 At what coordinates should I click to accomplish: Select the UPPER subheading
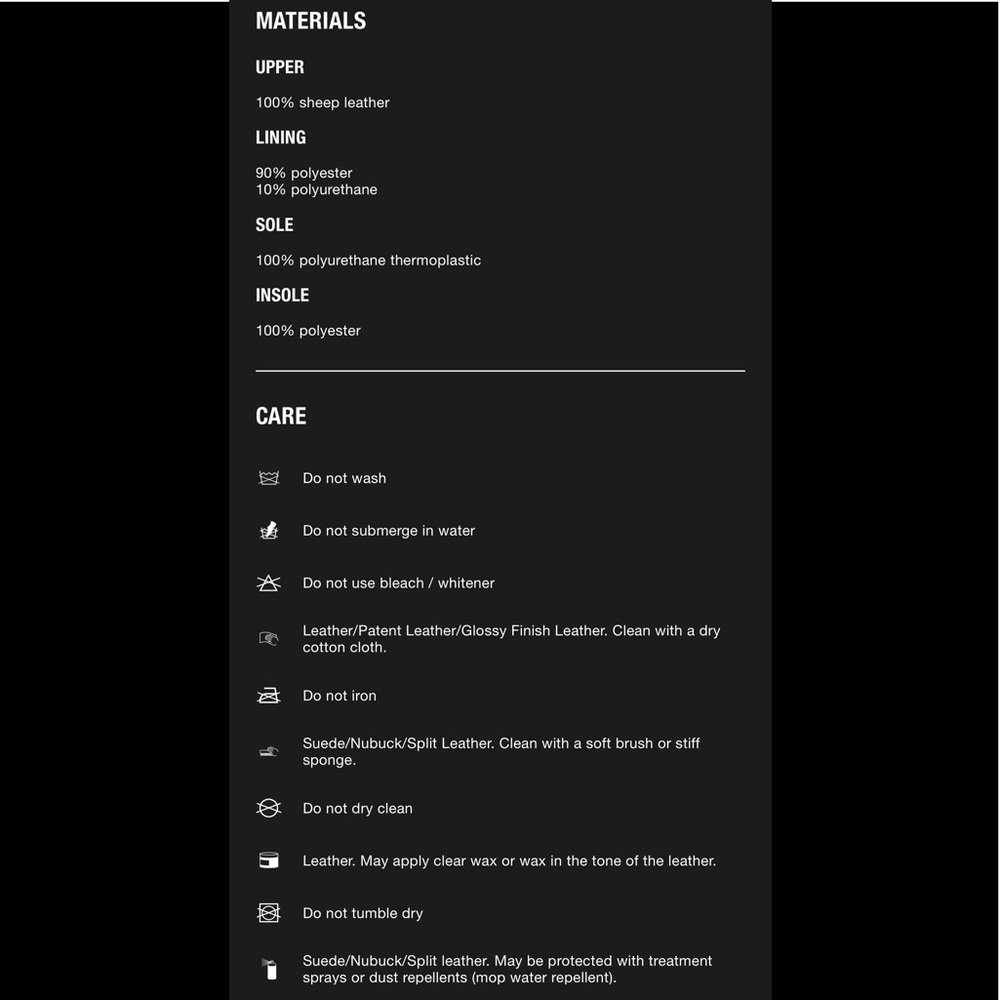click(x=279, y=67)
